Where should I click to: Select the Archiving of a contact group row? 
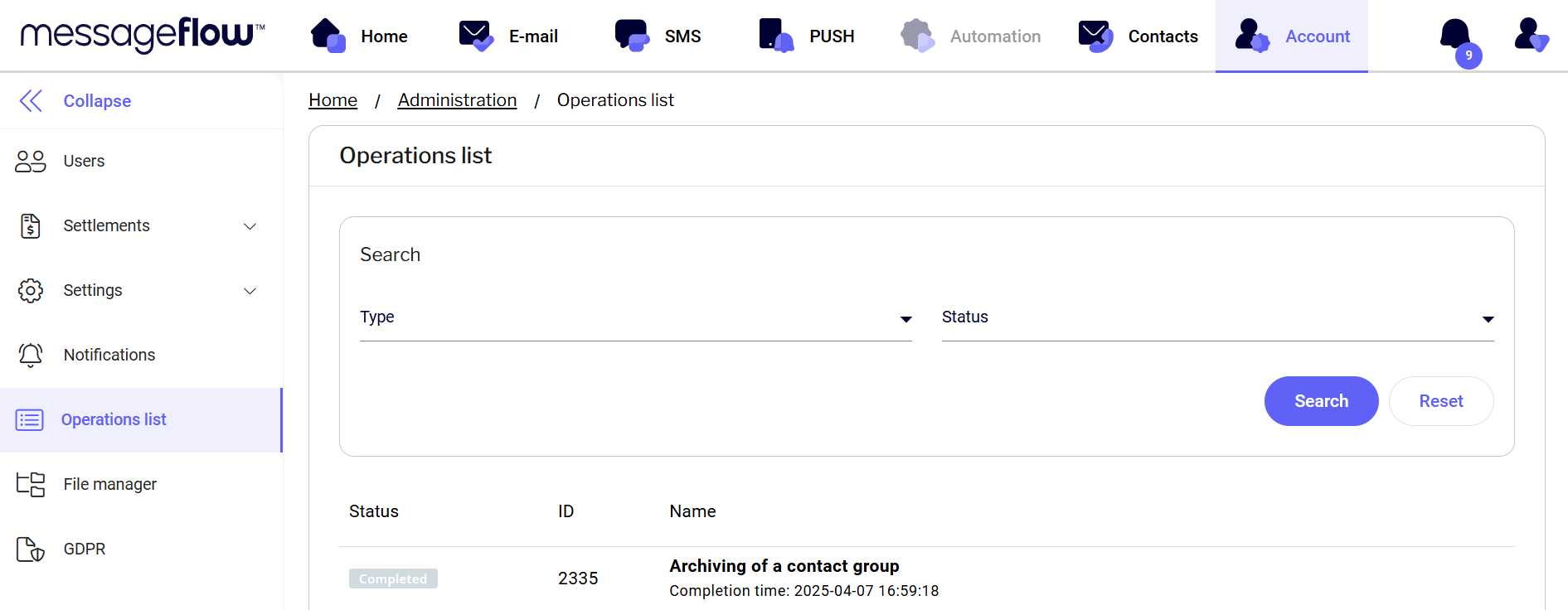(784, 566)
